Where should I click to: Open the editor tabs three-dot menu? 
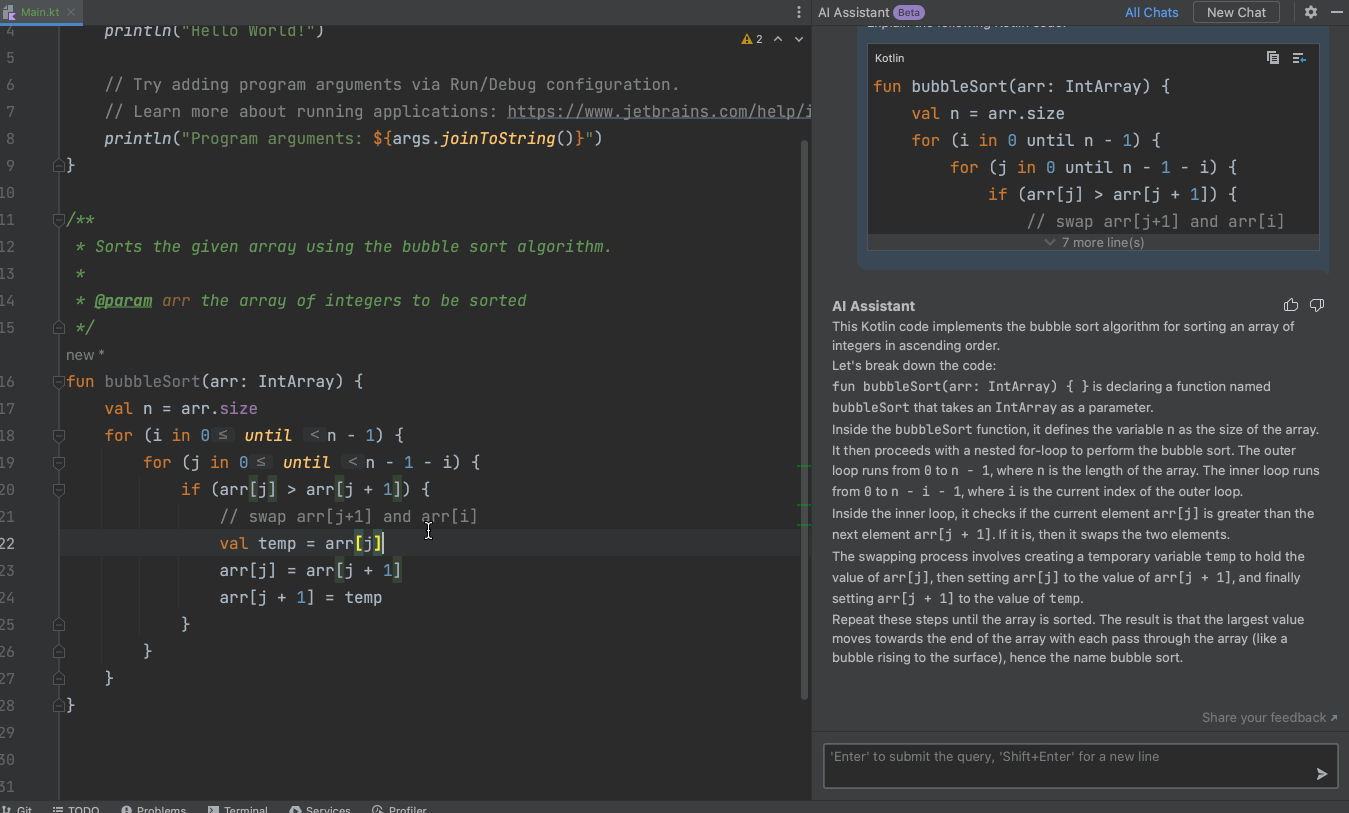click(798, 12)
